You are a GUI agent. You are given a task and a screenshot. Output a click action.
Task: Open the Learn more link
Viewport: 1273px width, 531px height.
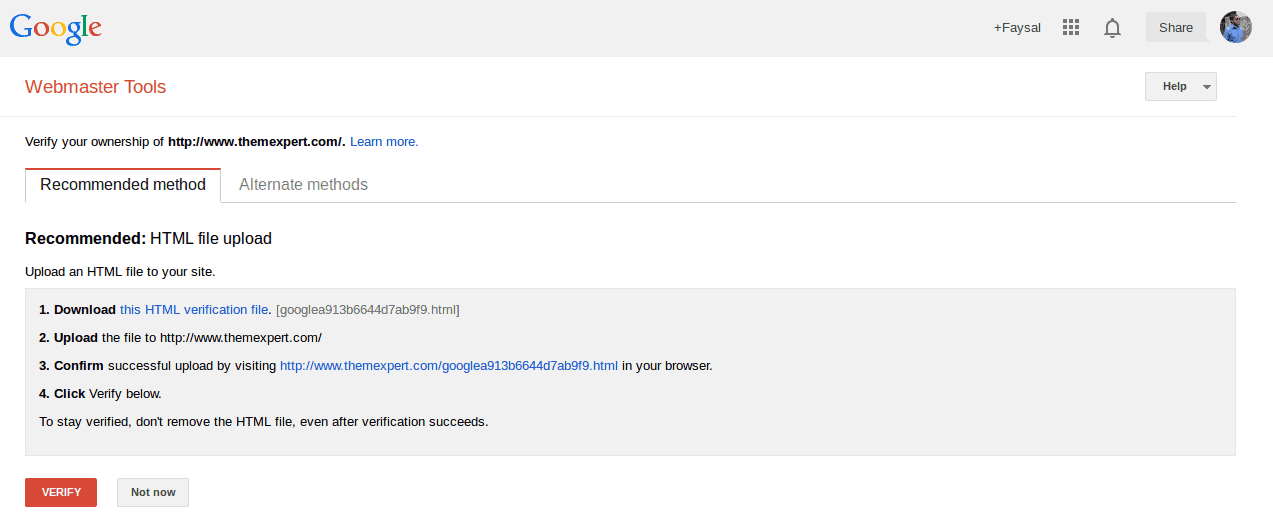(x=384, y=142)
